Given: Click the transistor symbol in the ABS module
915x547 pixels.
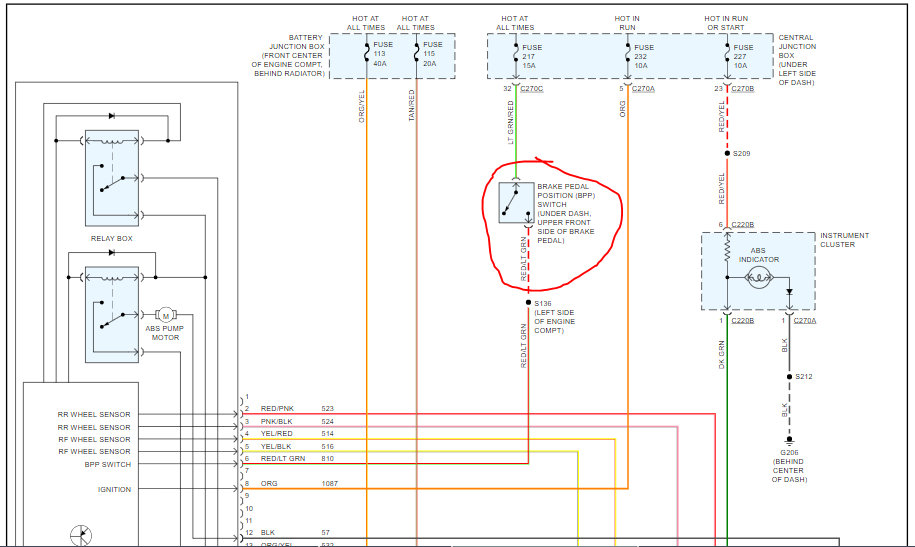Looking at the screenshot, I should 81,535.
